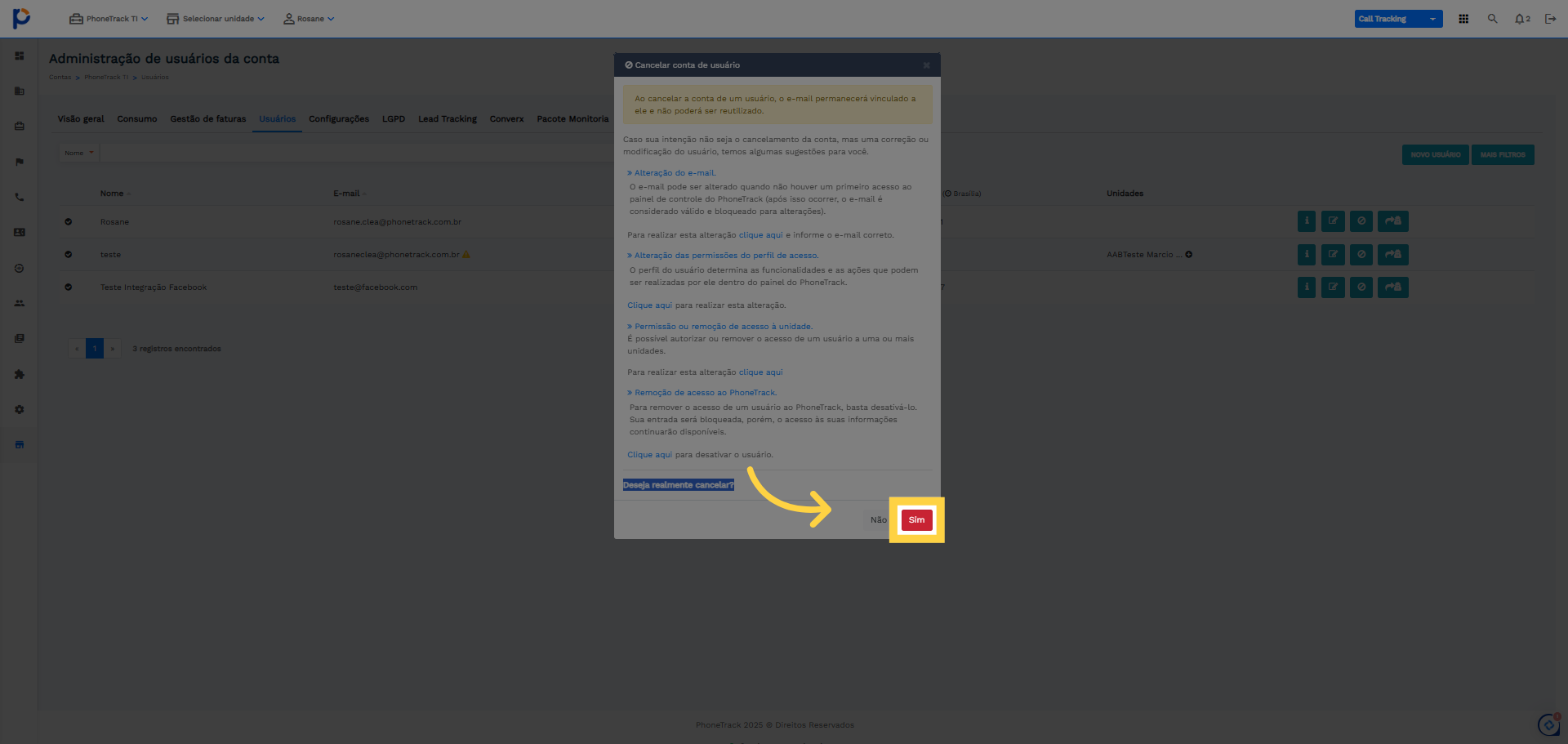1568x744 pixels.
Task: Click the cancel account icon in teste row
Action: click(x=1361, y=254)
